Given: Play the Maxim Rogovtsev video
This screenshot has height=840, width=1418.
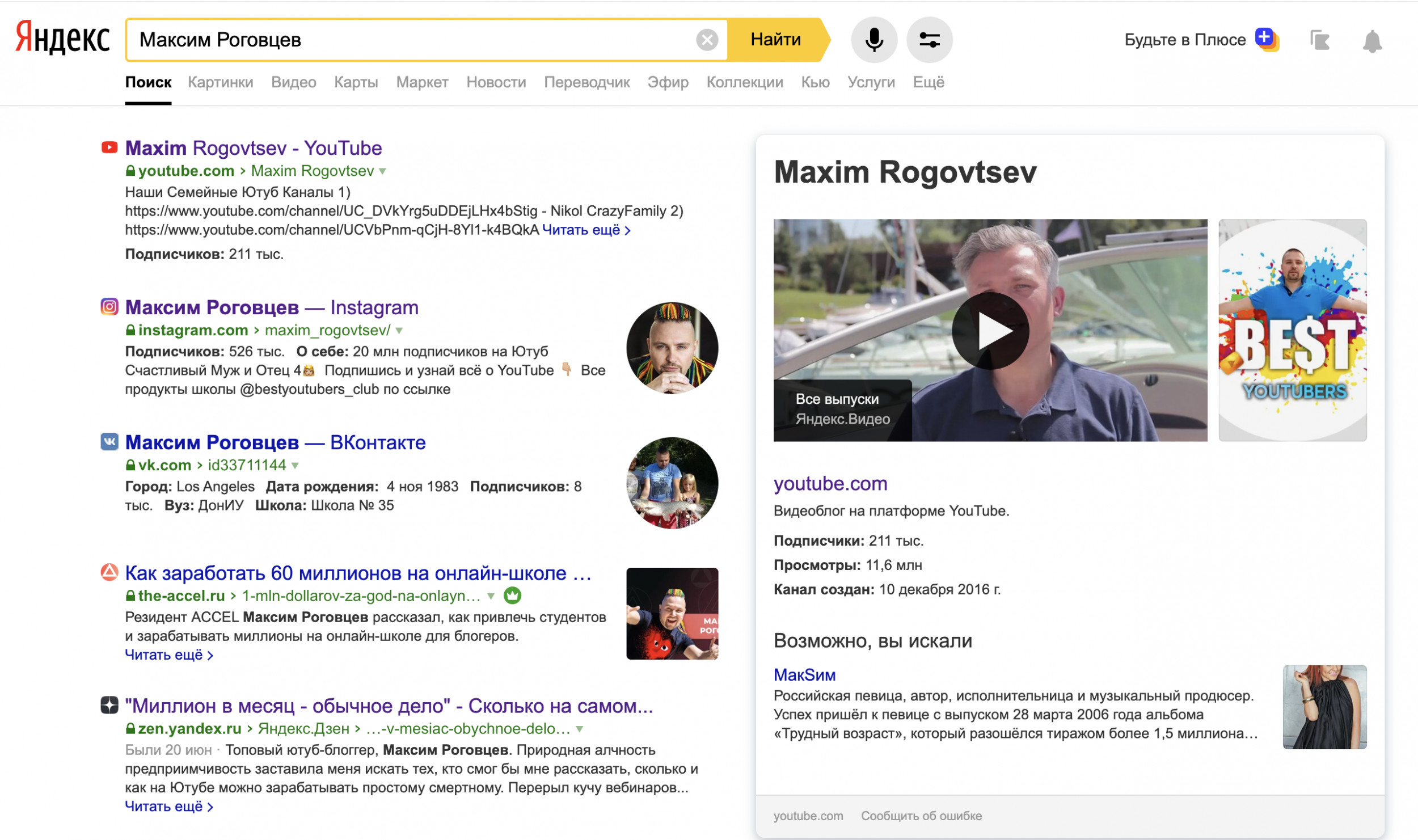Looking at the screenshot, I should [990, 331].
